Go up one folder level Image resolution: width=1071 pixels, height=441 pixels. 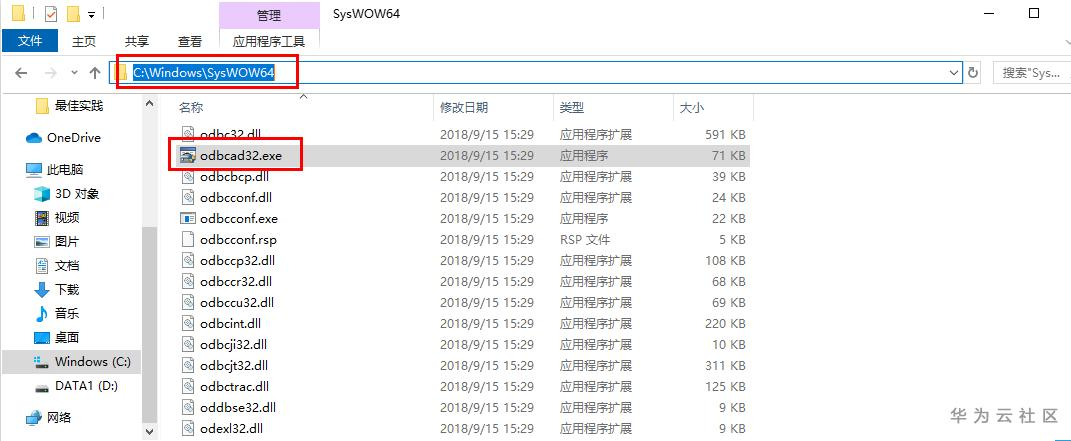[x=95, y=73]
